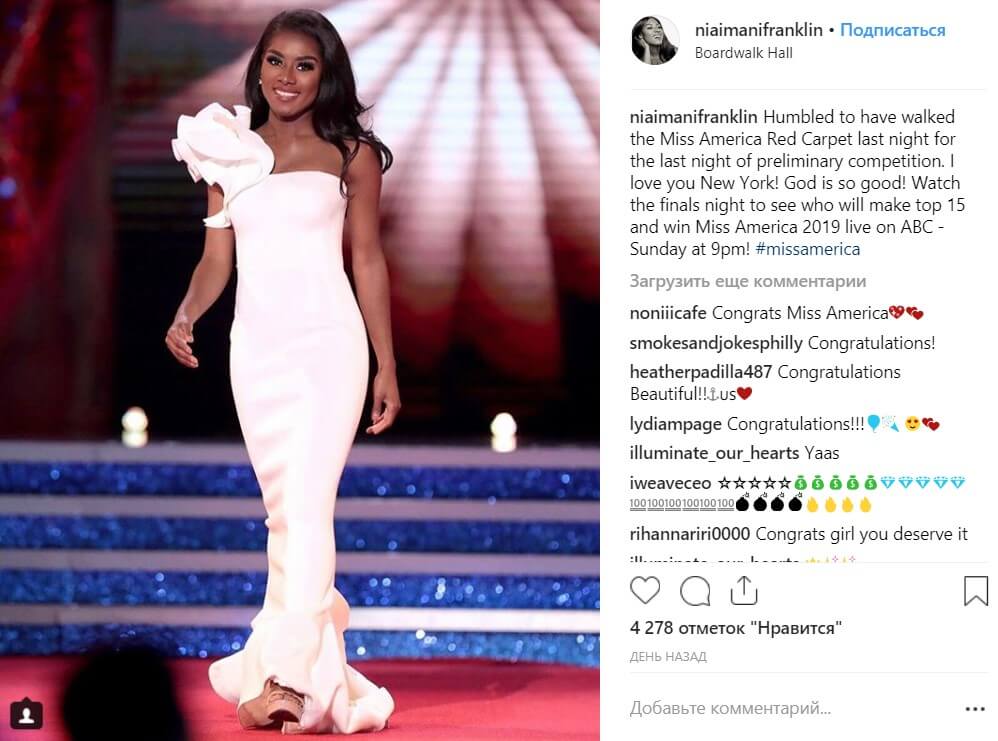The height and width of the screenshot is (741, 998).
Task: Open the niaimanifranklin profile avatar
Action: tap(655, 40)
